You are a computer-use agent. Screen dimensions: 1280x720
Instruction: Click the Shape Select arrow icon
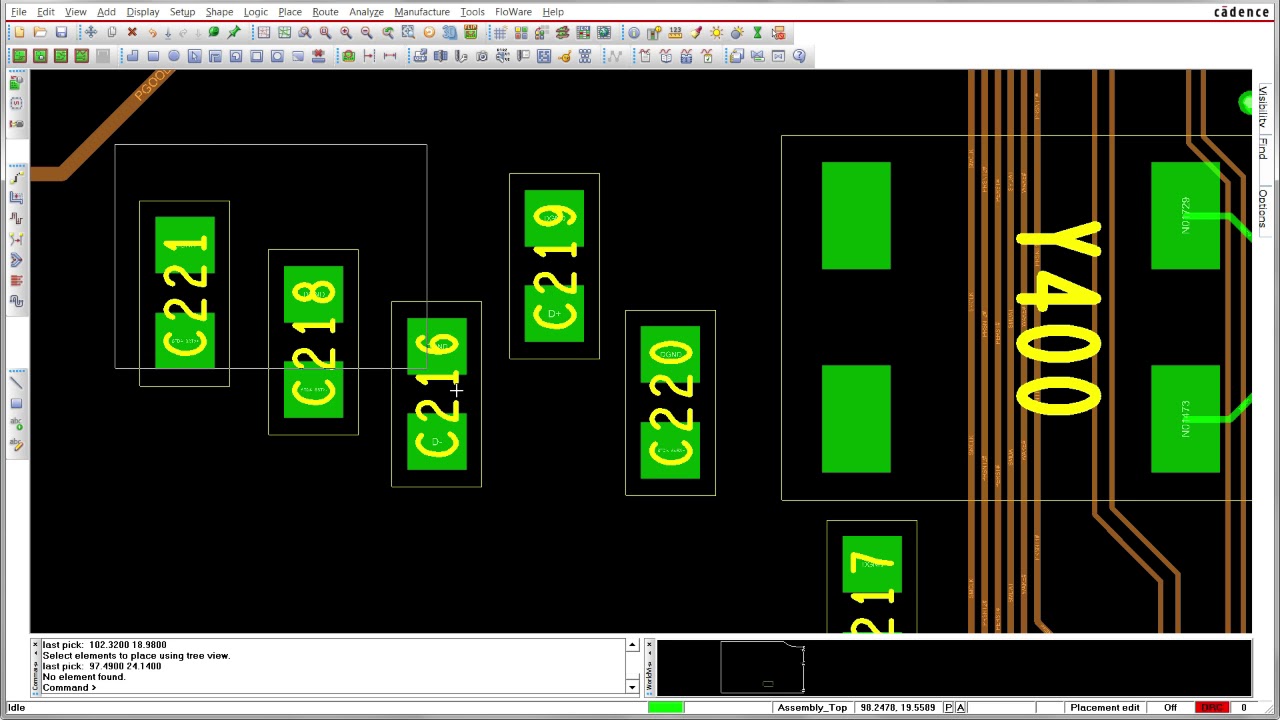195,56
